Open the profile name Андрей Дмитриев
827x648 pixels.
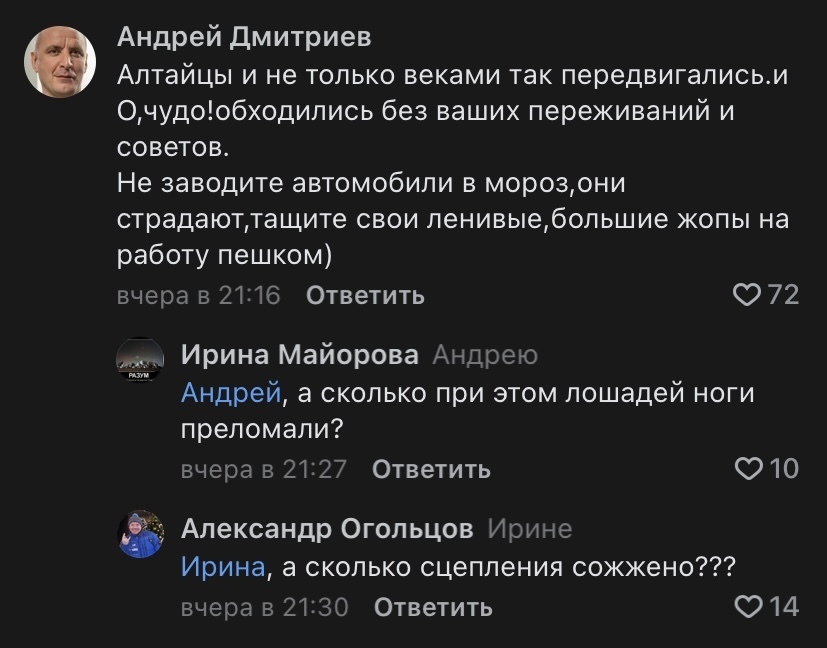(244, 38)
